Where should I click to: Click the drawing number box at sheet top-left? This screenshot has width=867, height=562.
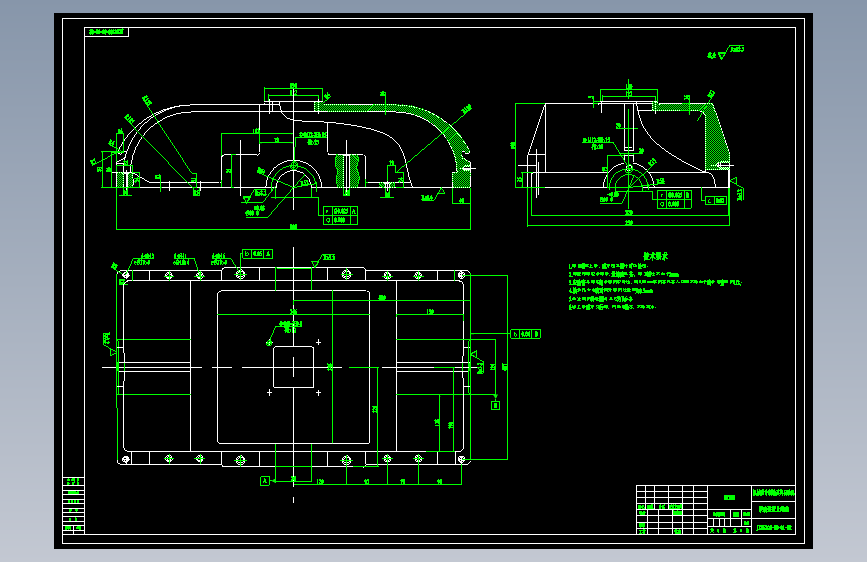tap(107, 32)
